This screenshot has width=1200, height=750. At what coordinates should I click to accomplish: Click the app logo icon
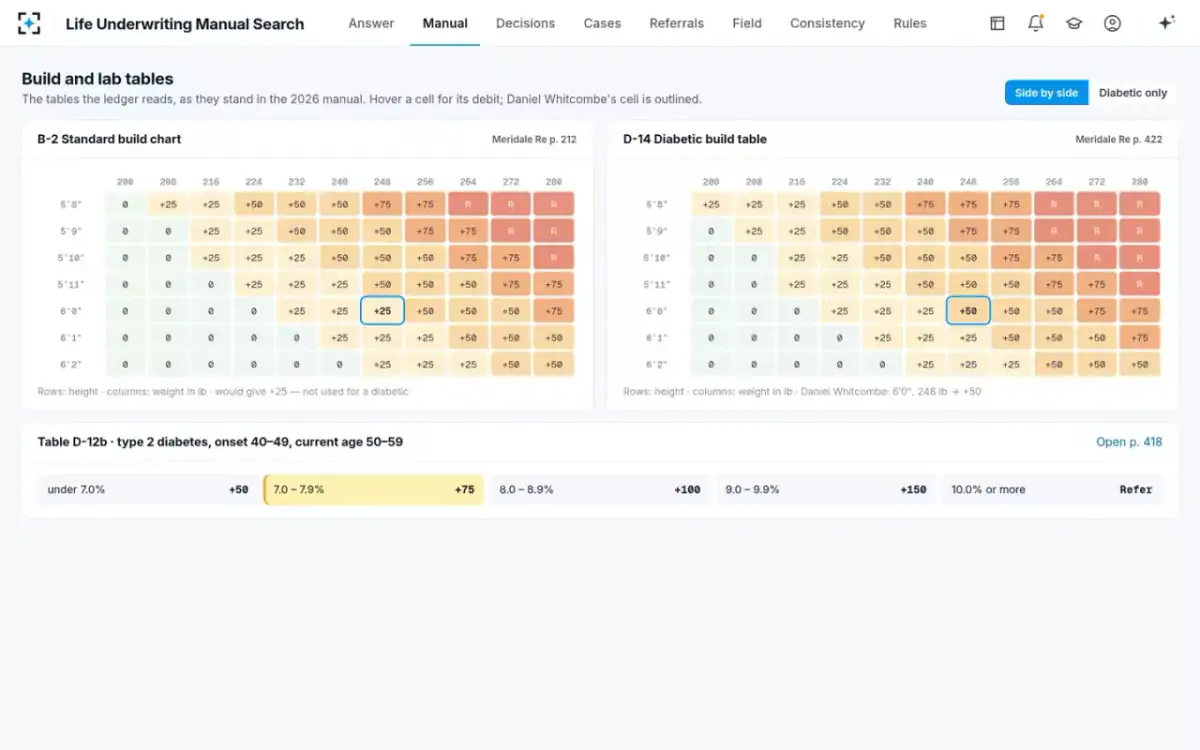point(29,23)
